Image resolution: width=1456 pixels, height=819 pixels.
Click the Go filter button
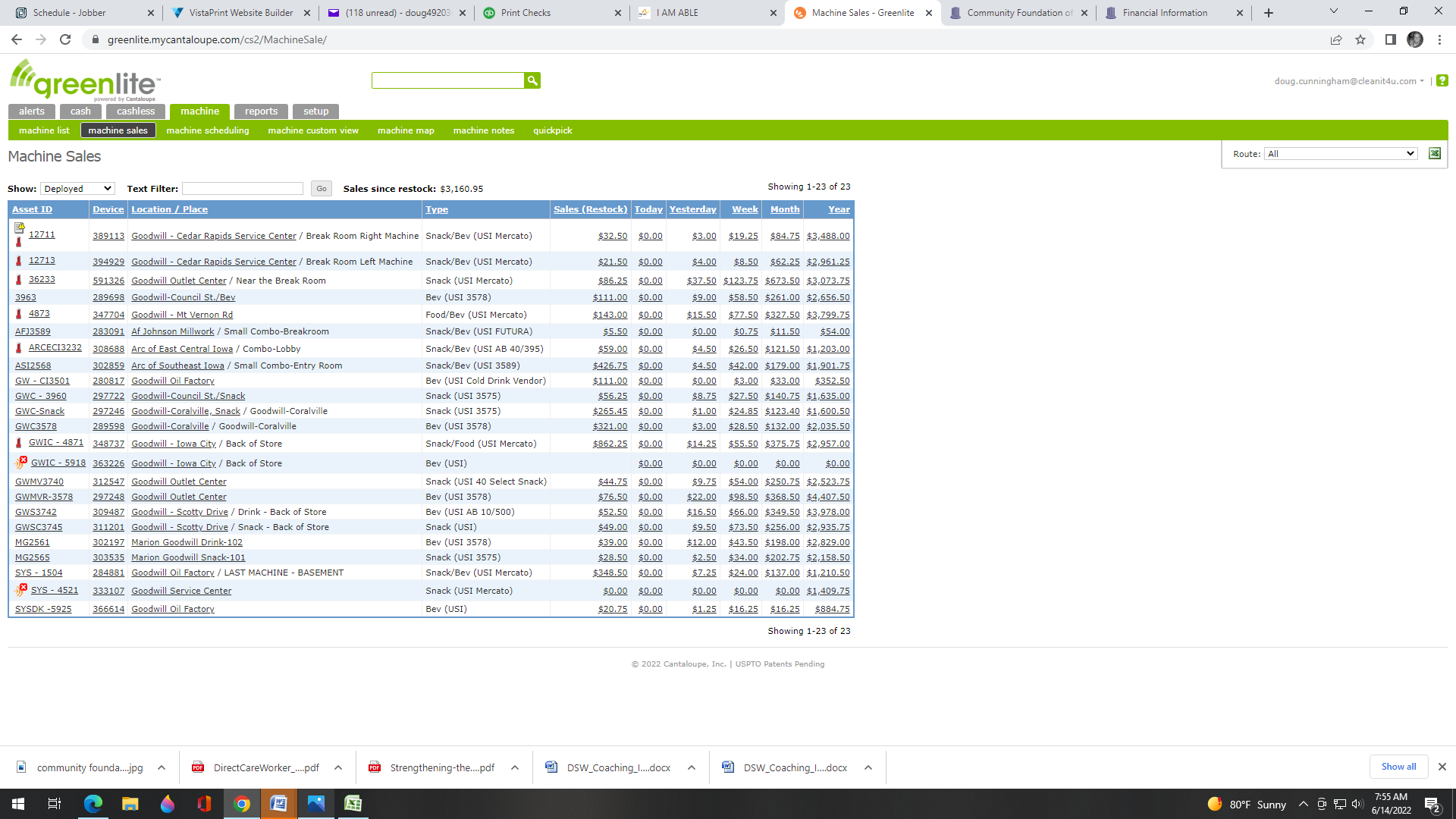322,189
